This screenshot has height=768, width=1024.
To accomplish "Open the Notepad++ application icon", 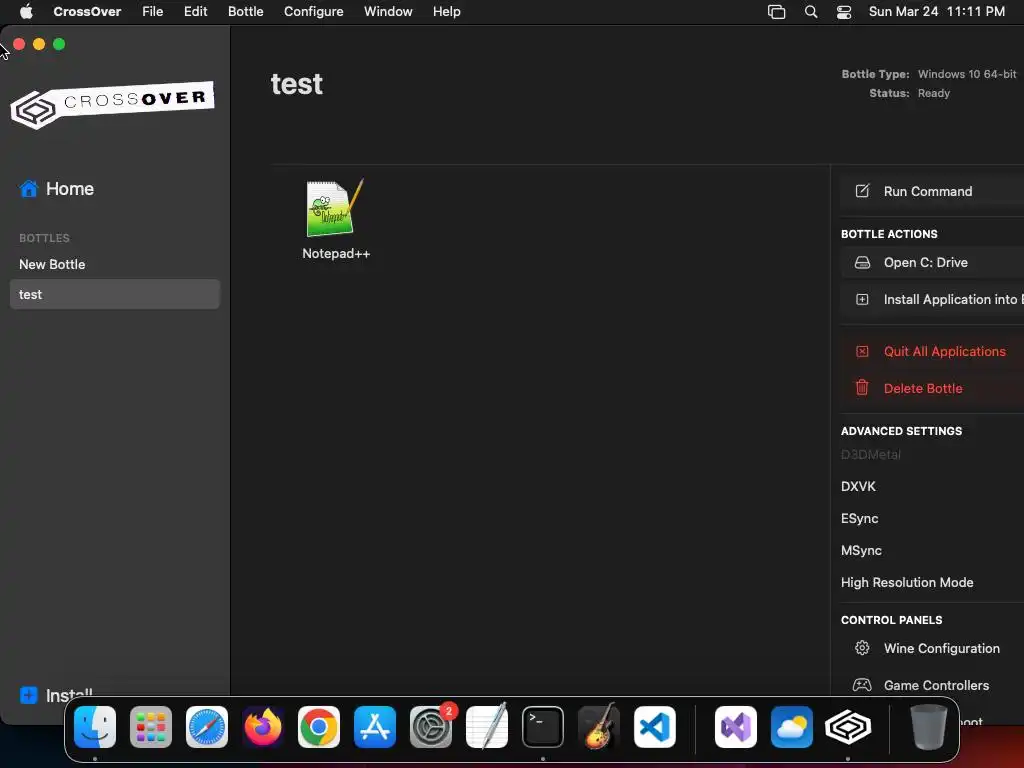I will click(x=335, y=208).
